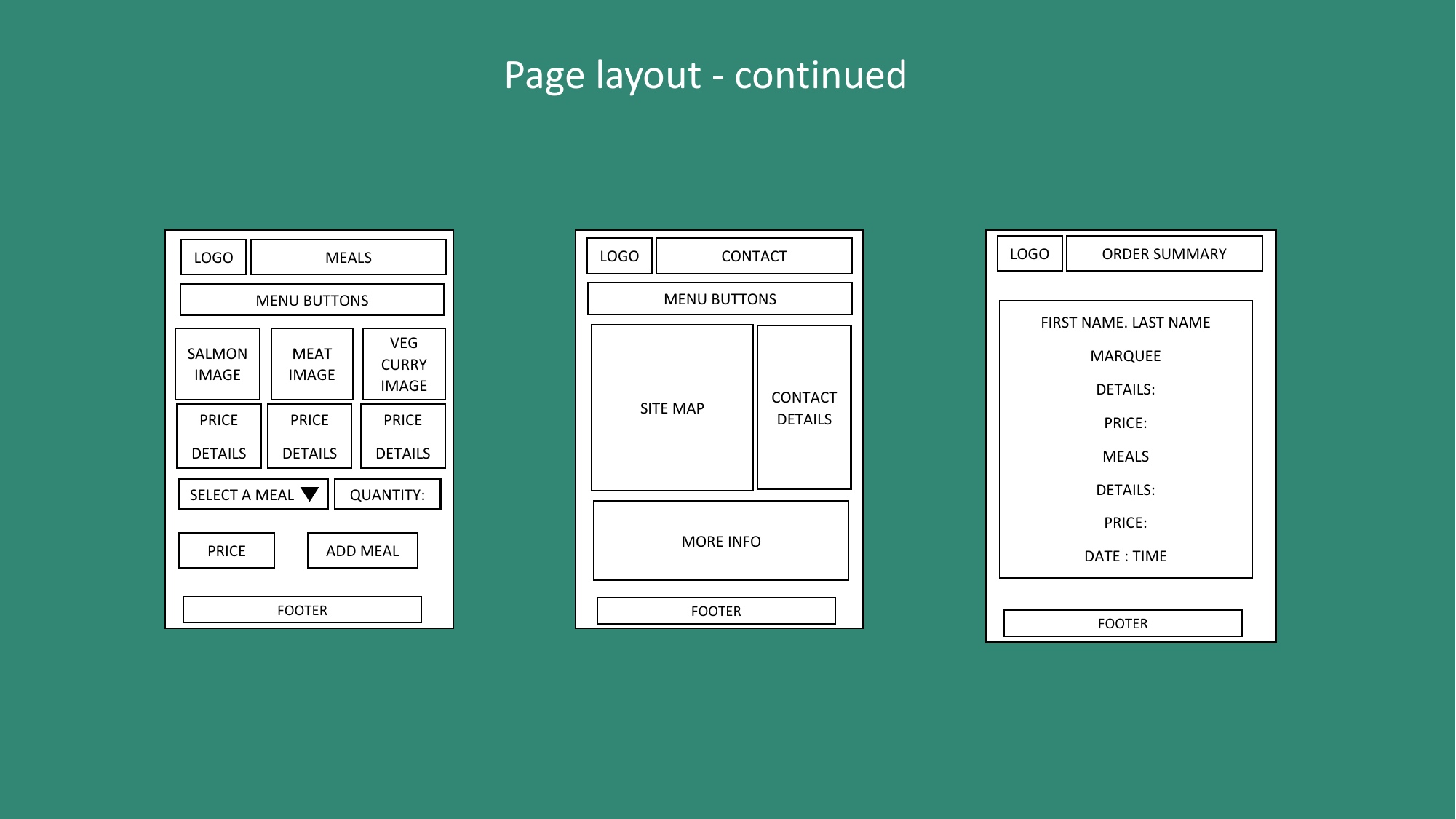Viewport: 1456px width, 819px height.
Task: Click the LOGO icon on Contact page
Action: pyautogui.click(x=621, y=255)
